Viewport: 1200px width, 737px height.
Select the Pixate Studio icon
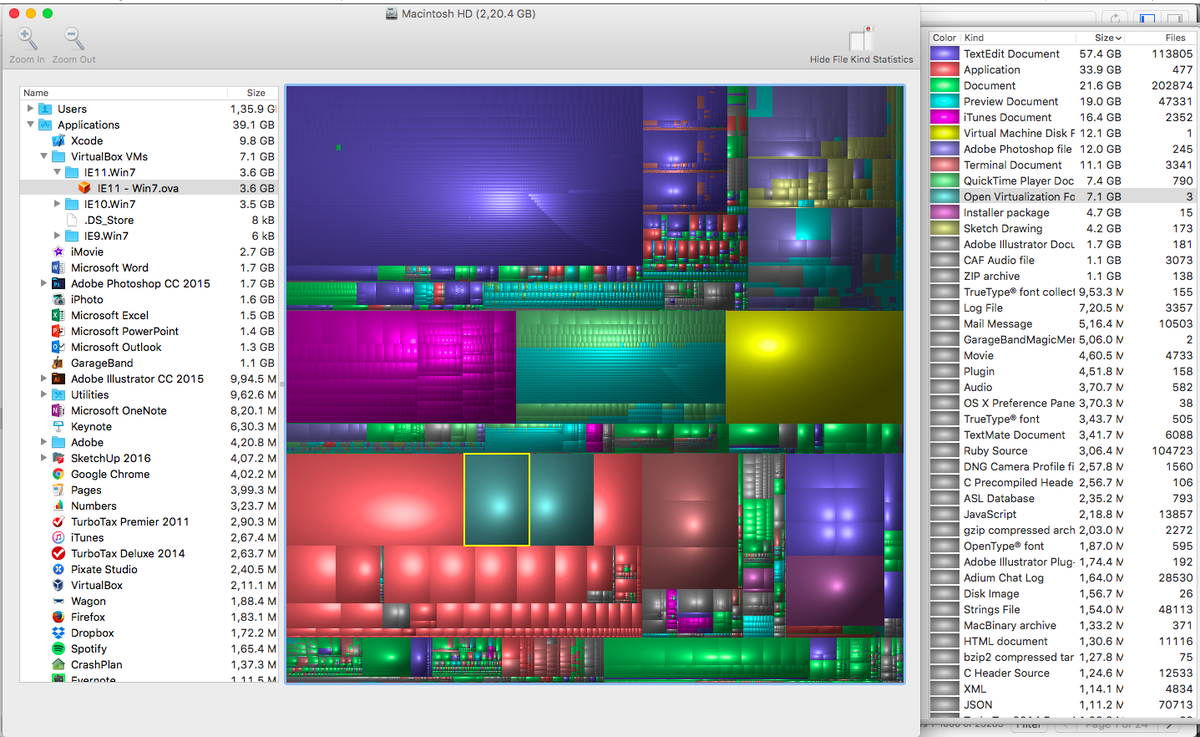point(58,569)
